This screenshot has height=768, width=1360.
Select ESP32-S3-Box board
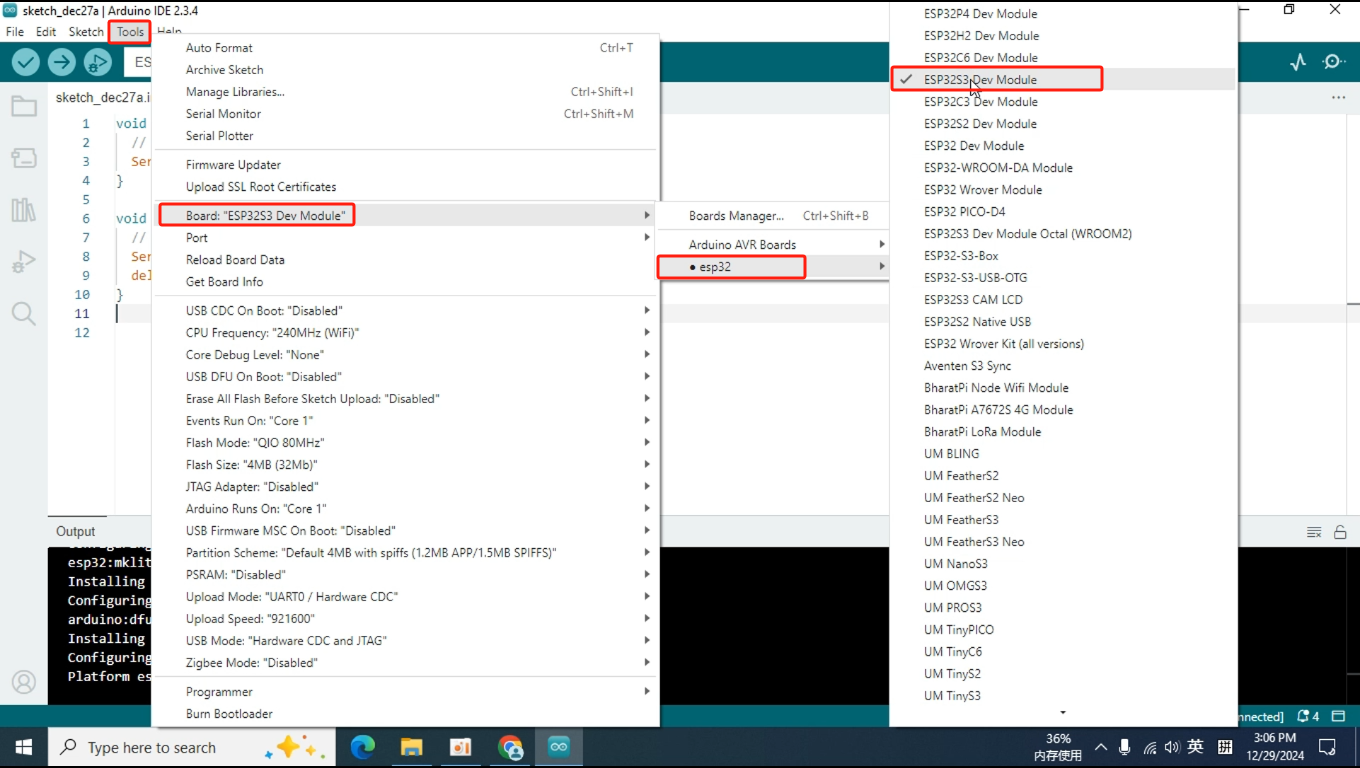pos(1062,256)
